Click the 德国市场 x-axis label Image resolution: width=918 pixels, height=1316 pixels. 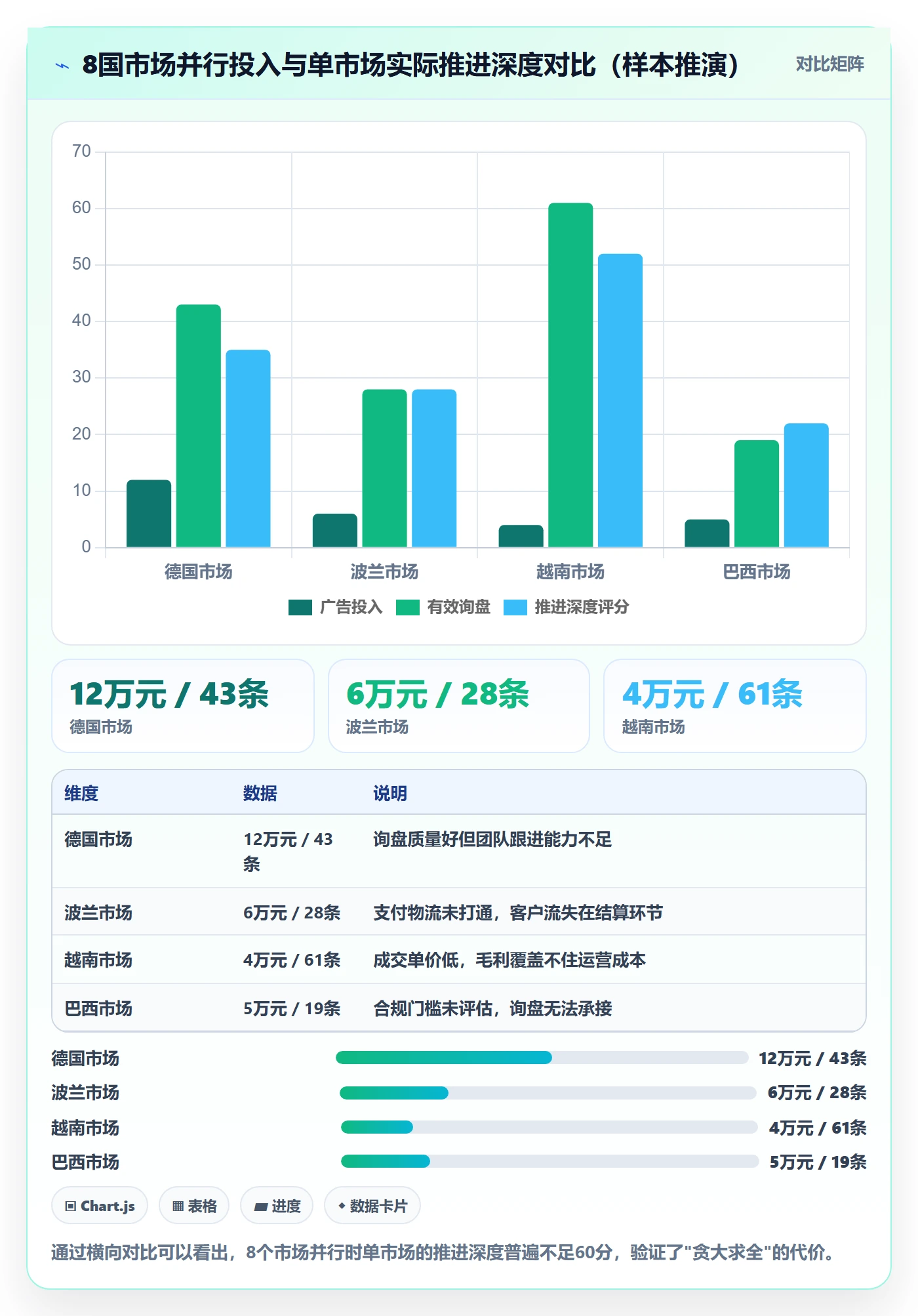point(199,572)
